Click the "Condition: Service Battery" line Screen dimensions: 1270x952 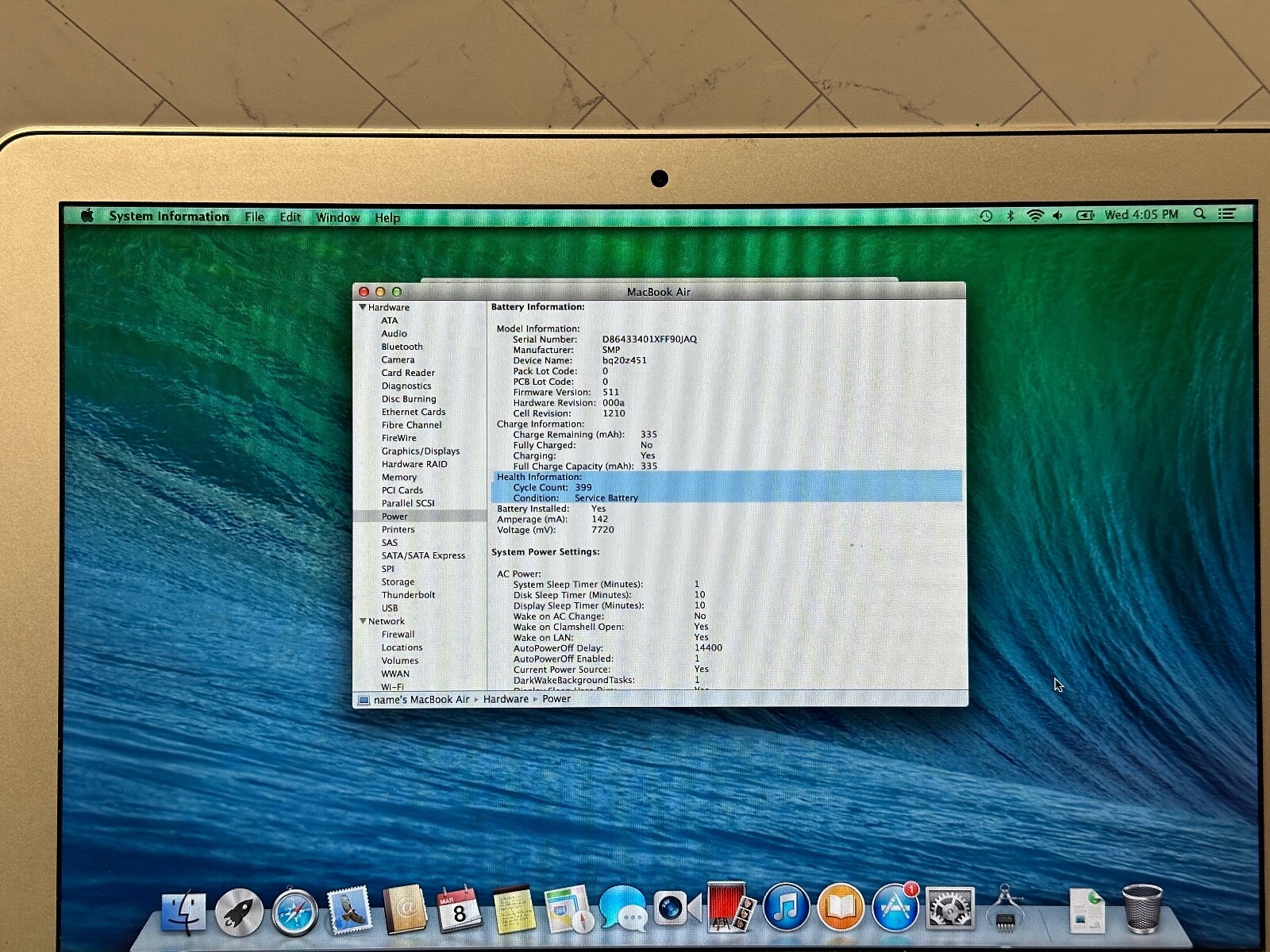coord(575,498)
